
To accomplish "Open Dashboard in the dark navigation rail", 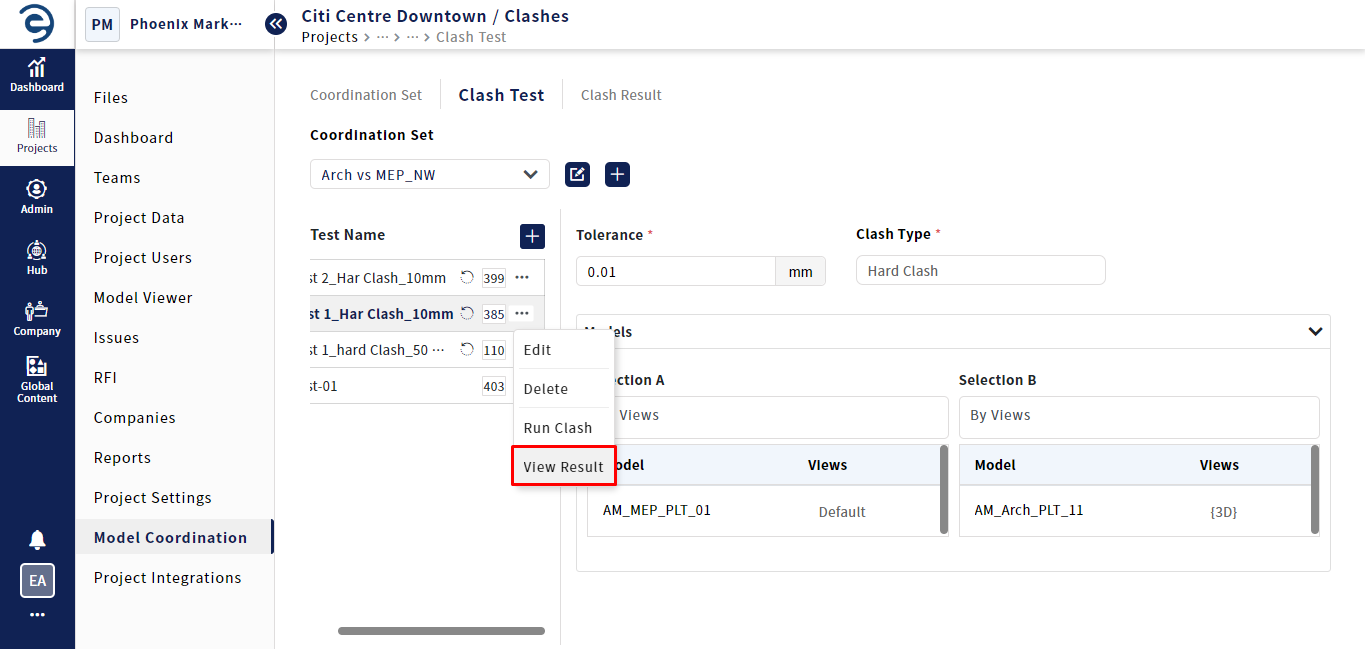I will [37, 76].
